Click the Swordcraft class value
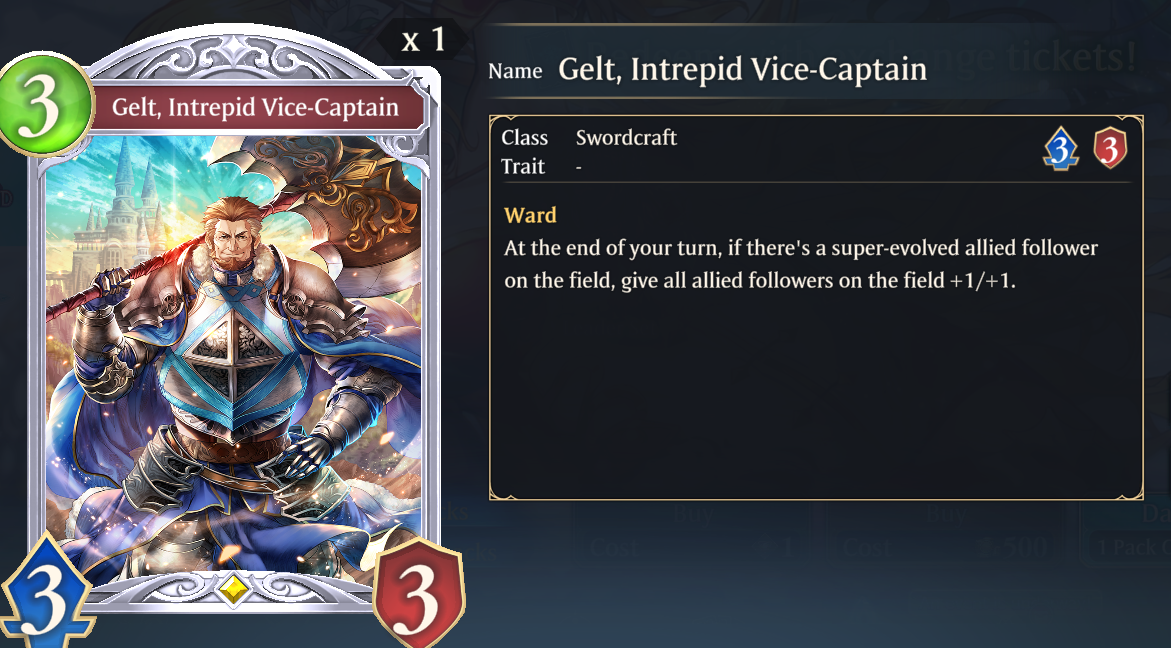The height and width of the screenshot is (648, 1171). point(626,137)
